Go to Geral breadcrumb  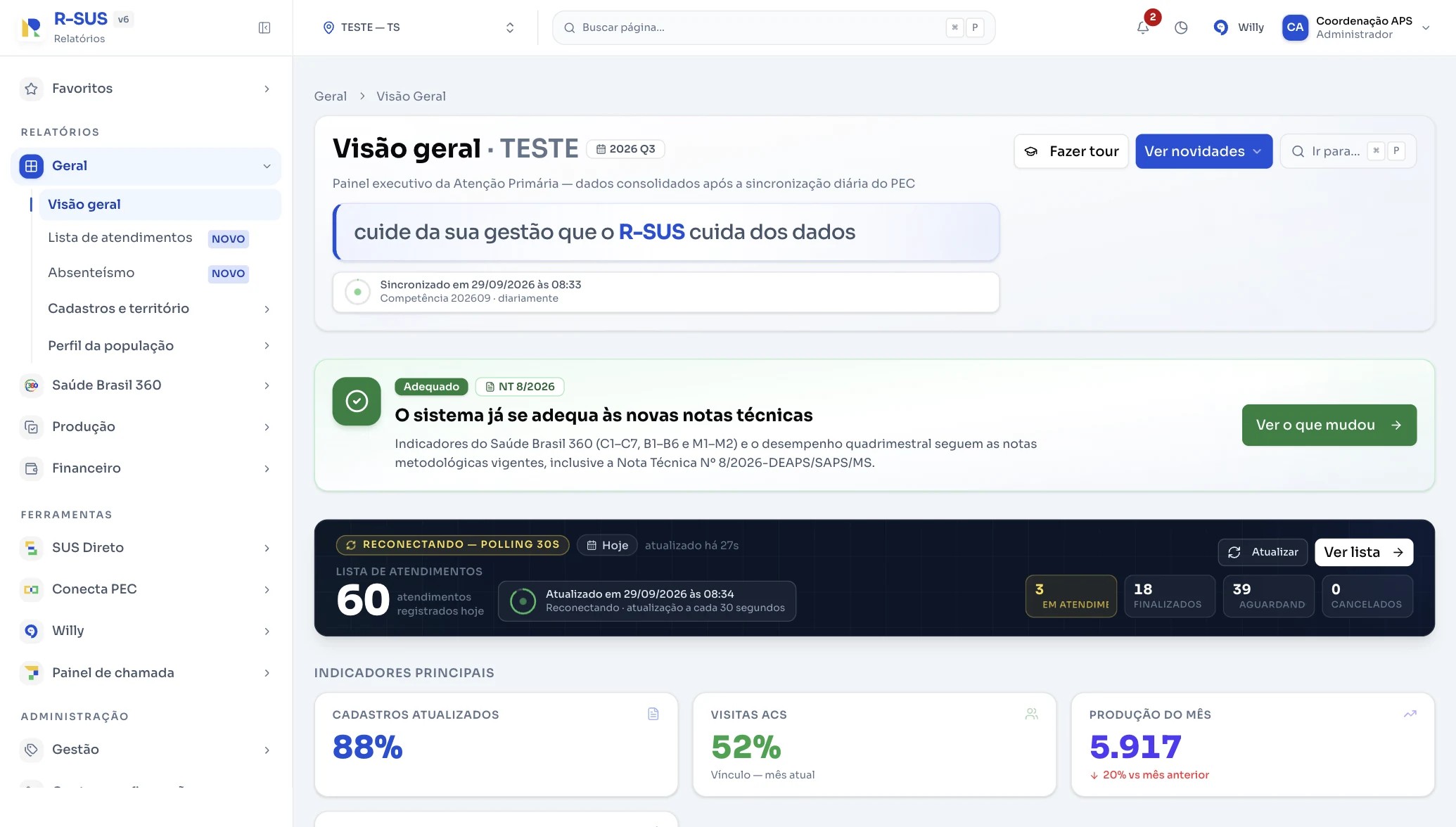330,96
